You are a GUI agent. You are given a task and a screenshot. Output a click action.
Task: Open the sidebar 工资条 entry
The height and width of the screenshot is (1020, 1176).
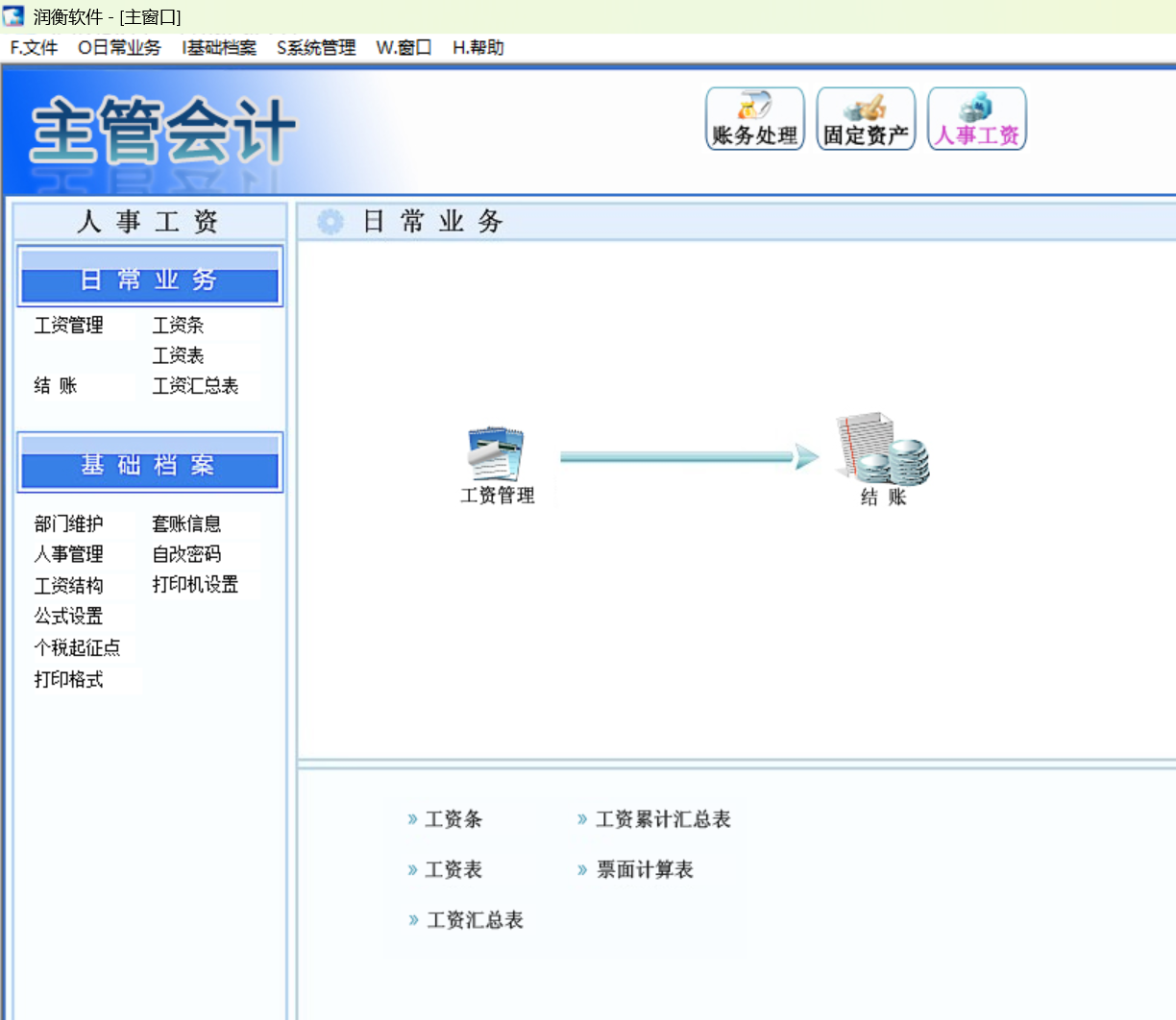[178, 326]
